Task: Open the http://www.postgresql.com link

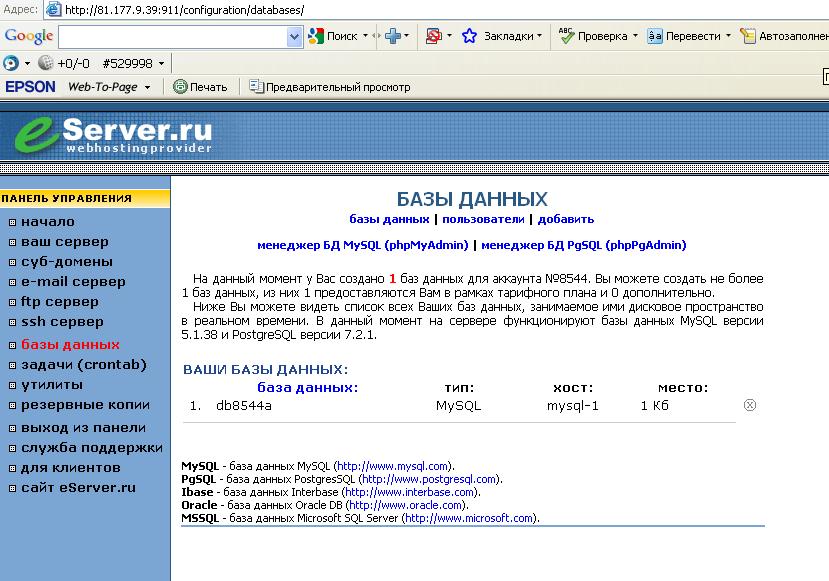Action: tap(429, 479)
